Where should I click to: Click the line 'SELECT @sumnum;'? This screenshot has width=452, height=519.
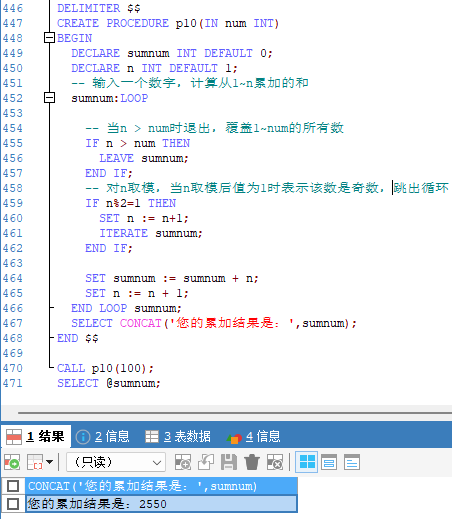pyautogui.click(x=109, y=383)
